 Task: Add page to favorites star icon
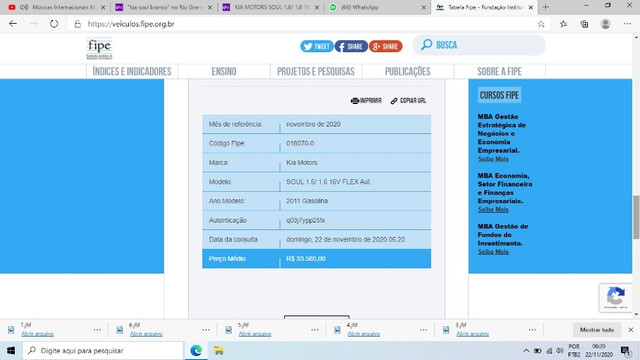point(541,24)
